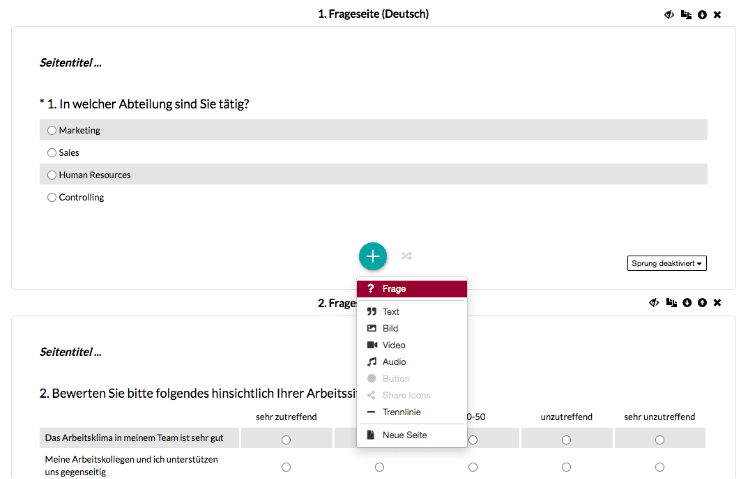Open the Sprung deaktiviert dropdown
Image resolution: width=750 pixels, height=479 pixels.
pos(666,263)
